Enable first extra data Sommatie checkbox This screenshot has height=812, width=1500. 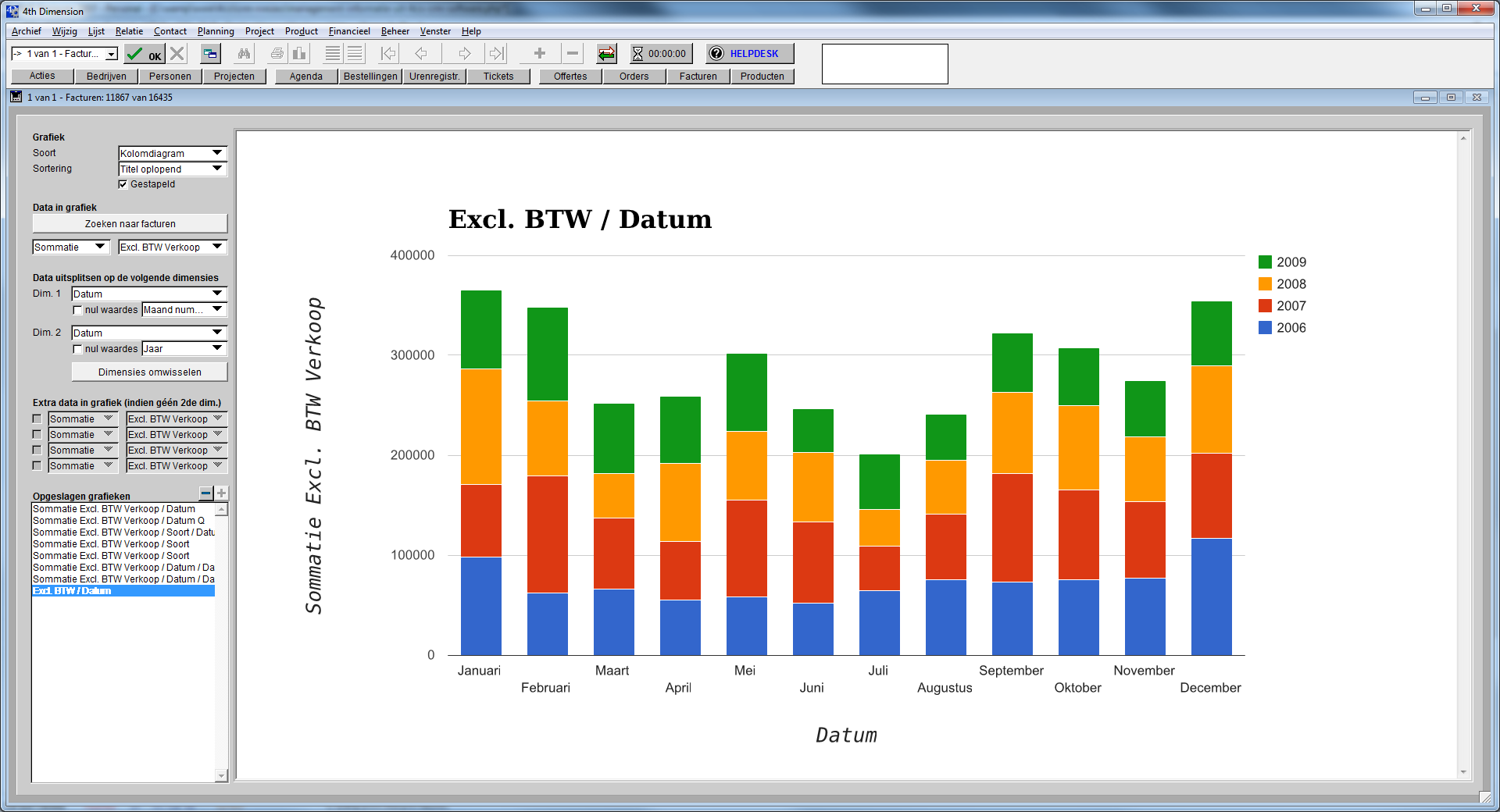37,419
